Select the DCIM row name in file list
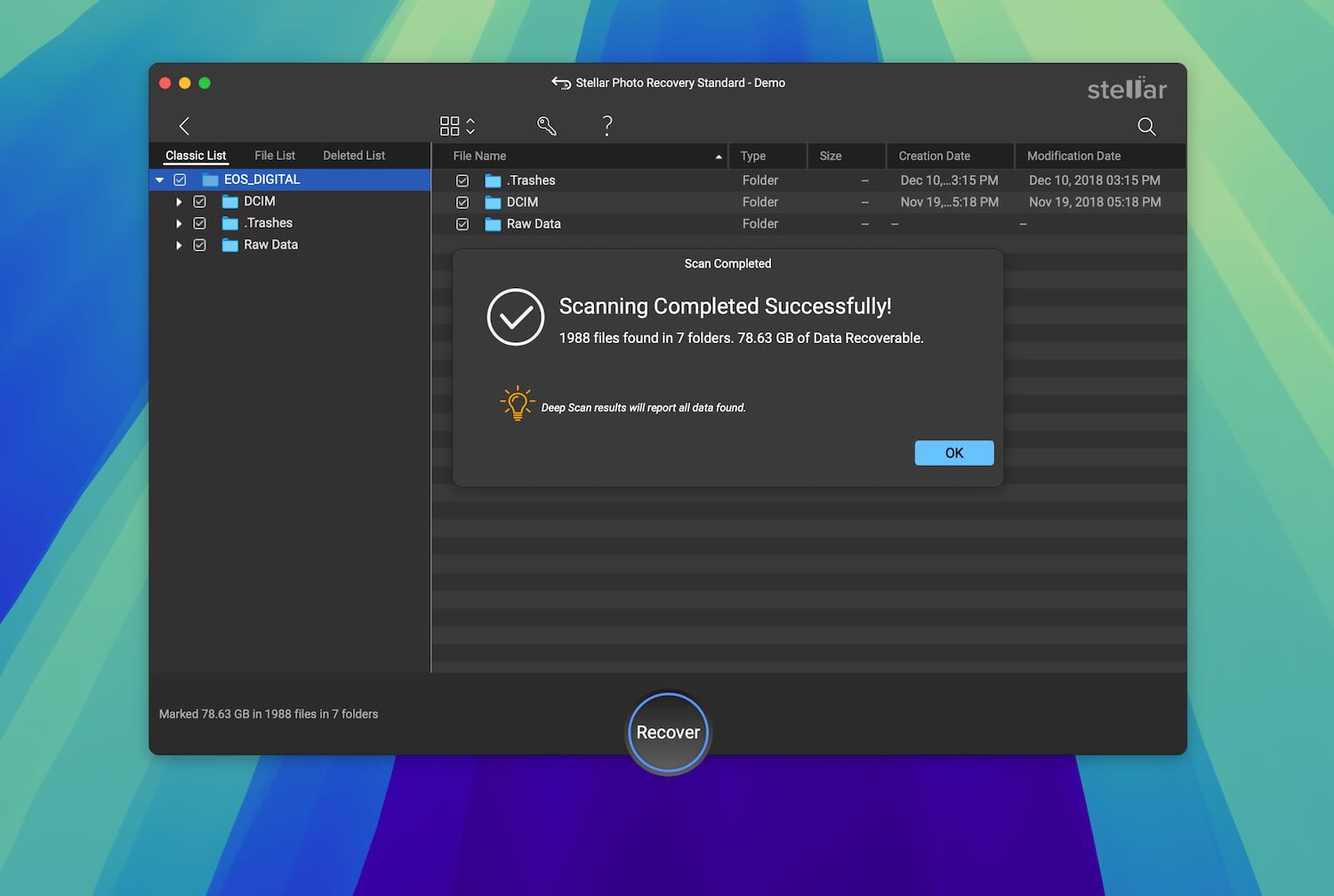 [x=523, y=203]
